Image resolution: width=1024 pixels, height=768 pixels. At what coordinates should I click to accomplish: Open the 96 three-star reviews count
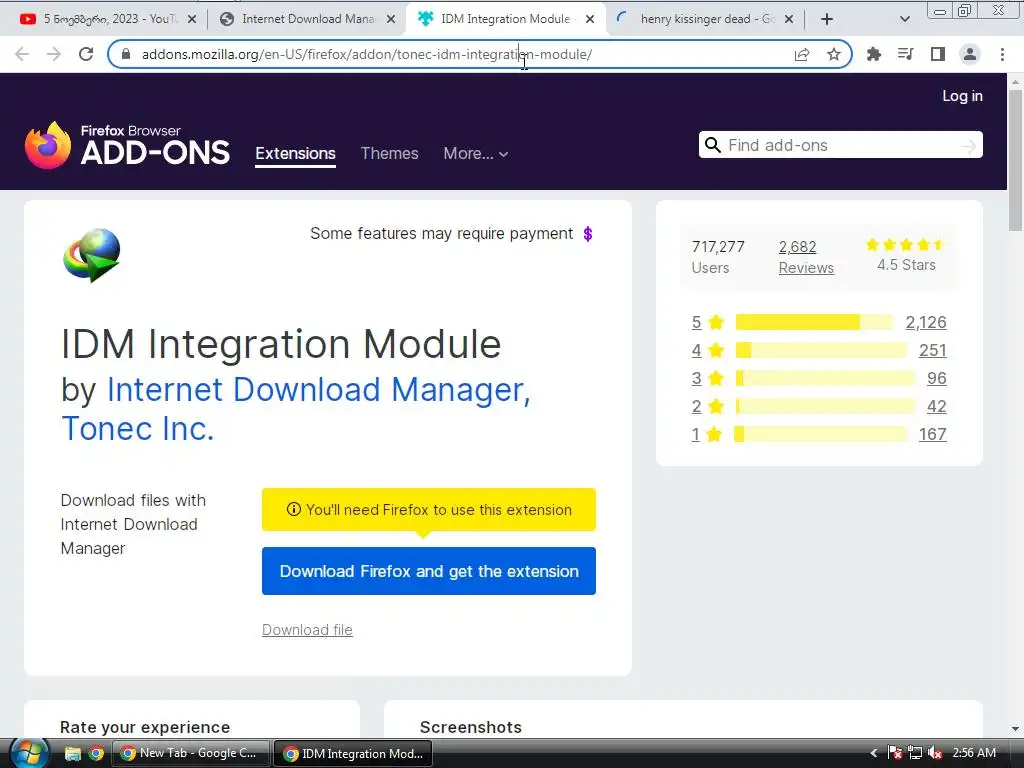point(936,378)
